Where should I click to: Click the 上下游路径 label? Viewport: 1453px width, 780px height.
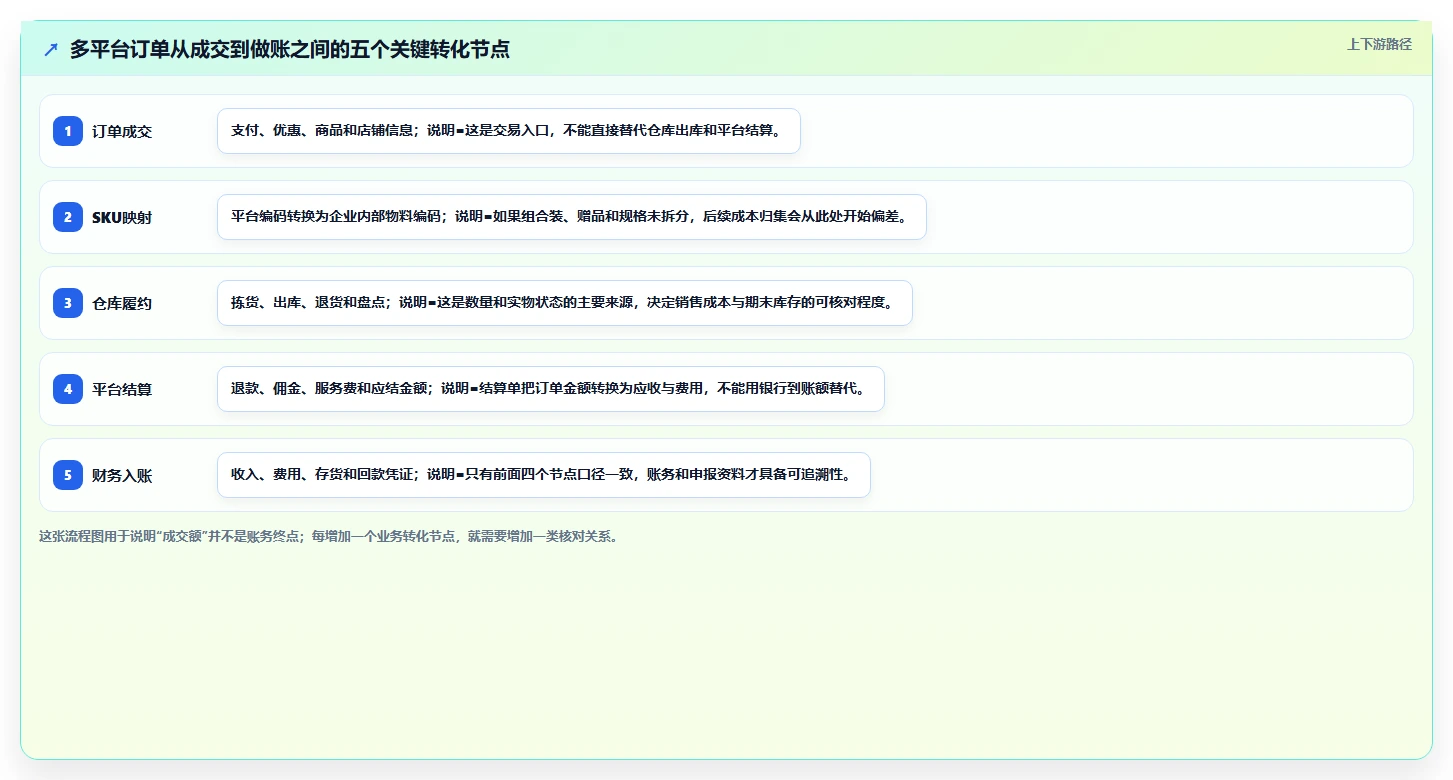1379,44
